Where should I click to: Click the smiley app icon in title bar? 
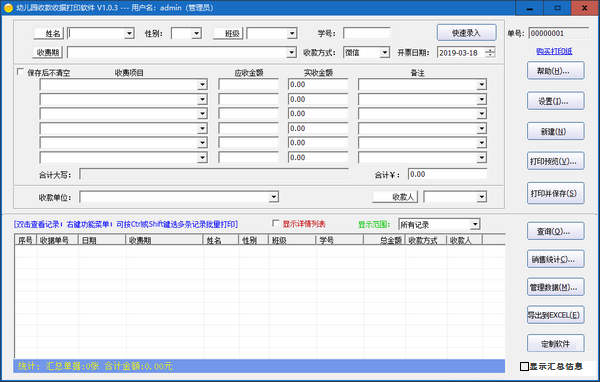(x=8, y=8)
